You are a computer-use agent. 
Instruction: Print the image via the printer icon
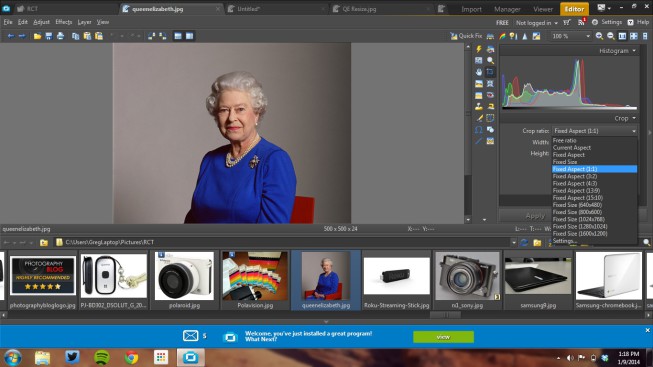(60, 36)
